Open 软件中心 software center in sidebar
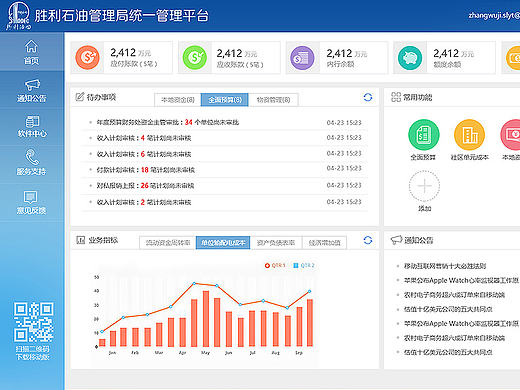Viewport: 520px width, 390px height. [32, 127]
